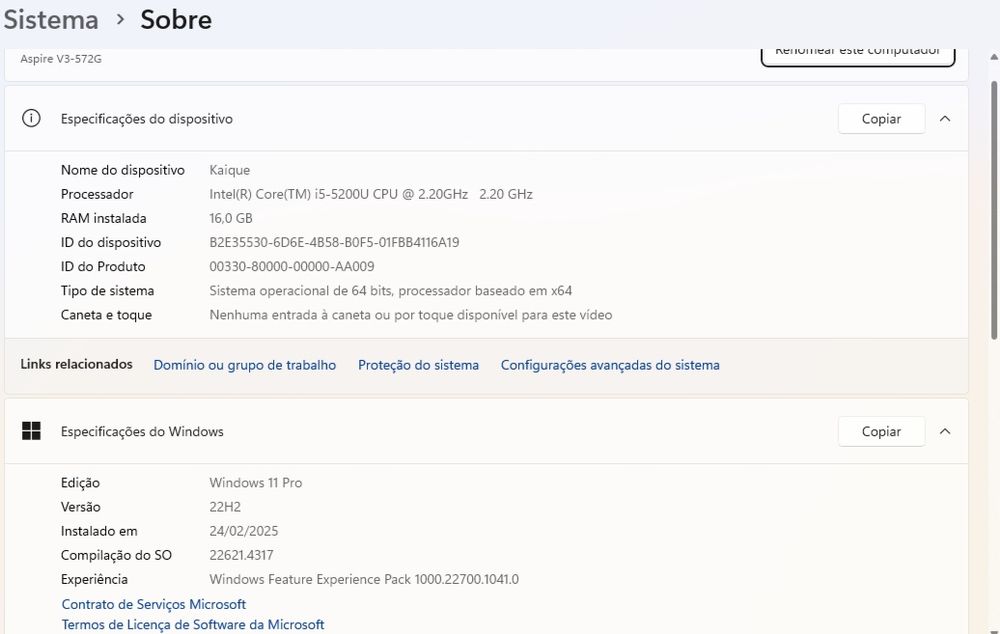Click the Compilação do SO value 22621.4317

241,555
